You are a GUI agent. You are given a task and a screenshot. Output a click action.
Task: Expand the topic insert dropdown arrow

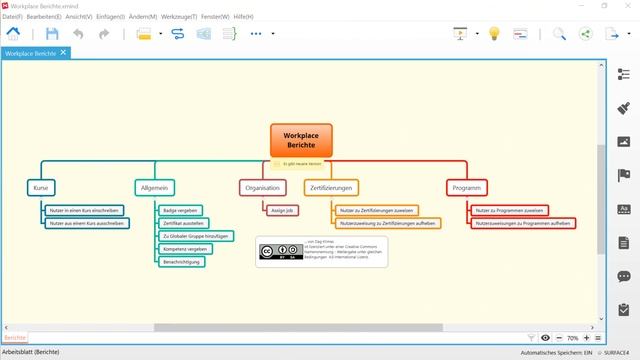pos(160,34)
